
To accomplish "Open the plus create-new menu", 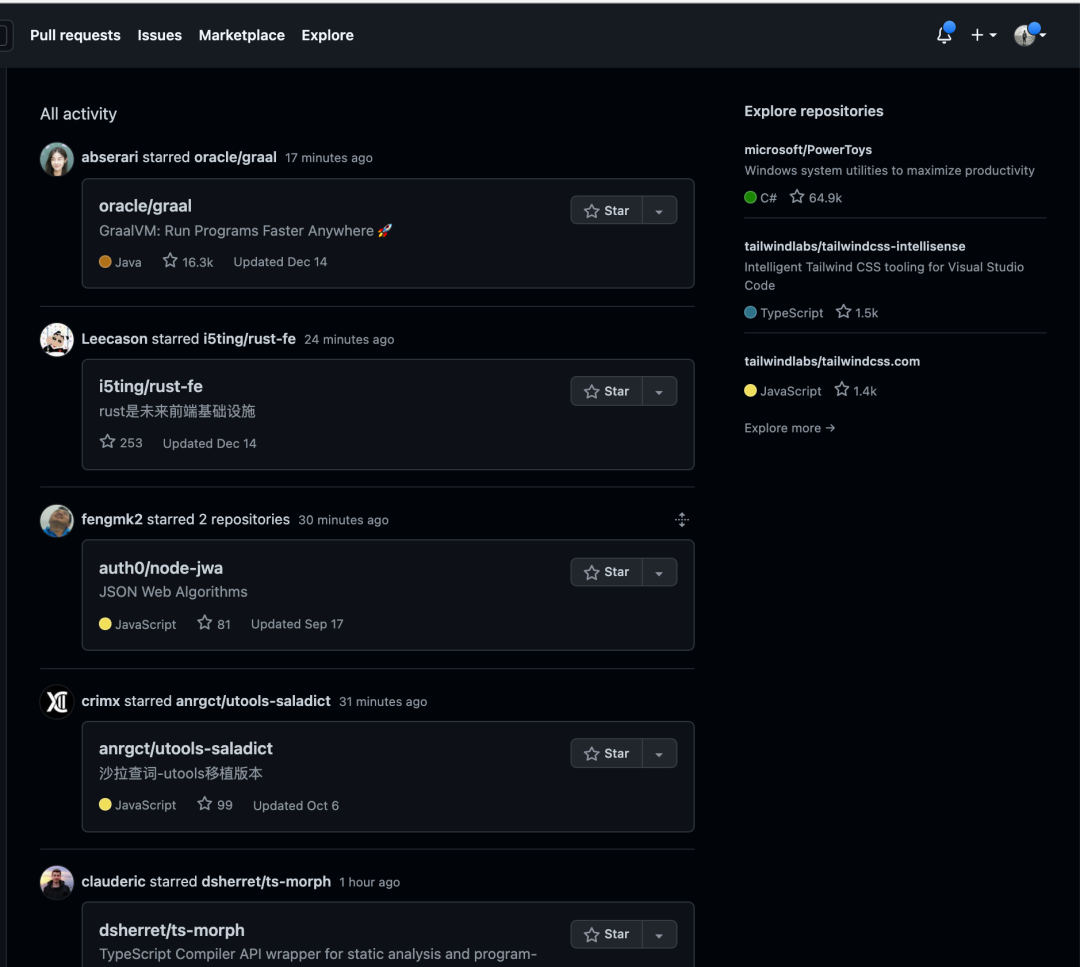I will pos(984,35).
